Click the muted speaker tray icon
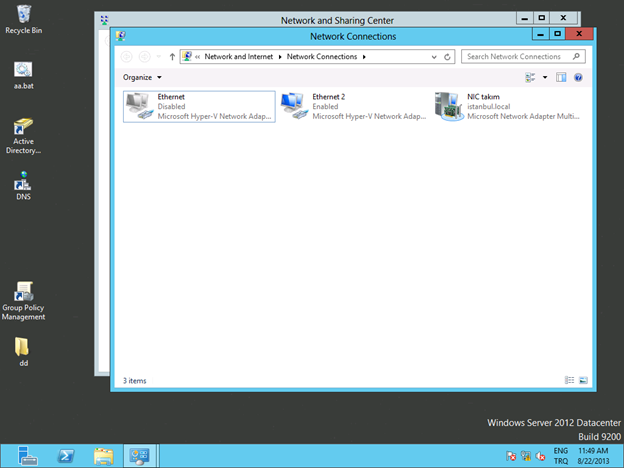This screenshot has height=468, width=624. pyautogui.click(x=540, y=456)
